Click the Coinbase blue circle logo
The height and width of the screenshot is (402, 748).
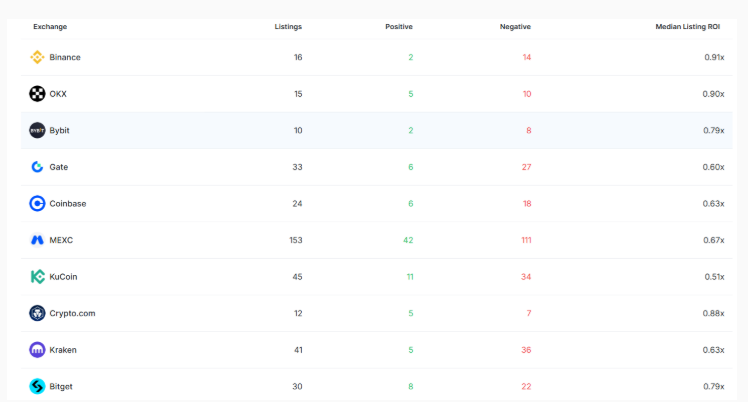click(37, 204)
